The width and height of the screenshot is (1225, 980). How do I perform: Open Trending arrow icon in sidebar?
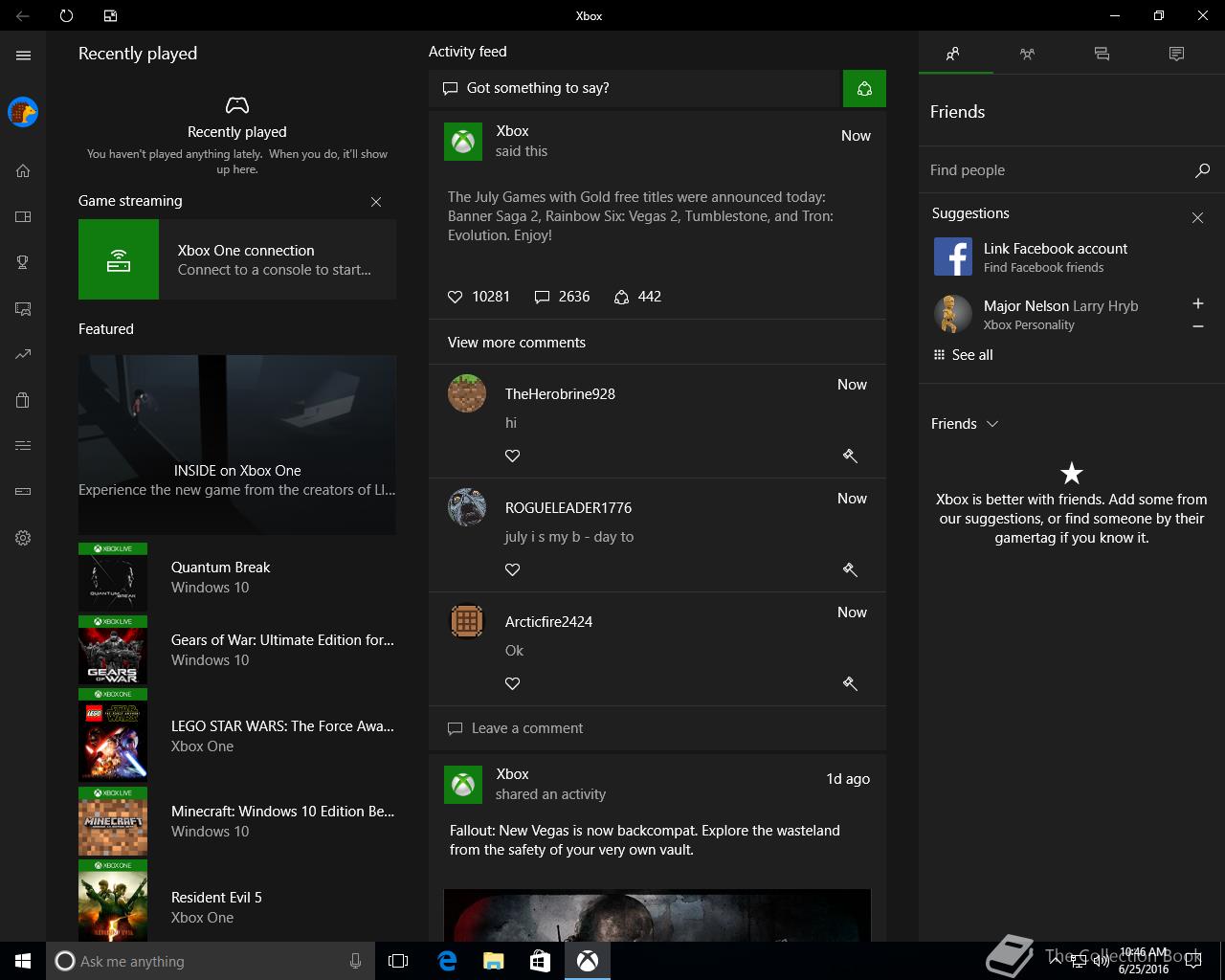point(23,354)
